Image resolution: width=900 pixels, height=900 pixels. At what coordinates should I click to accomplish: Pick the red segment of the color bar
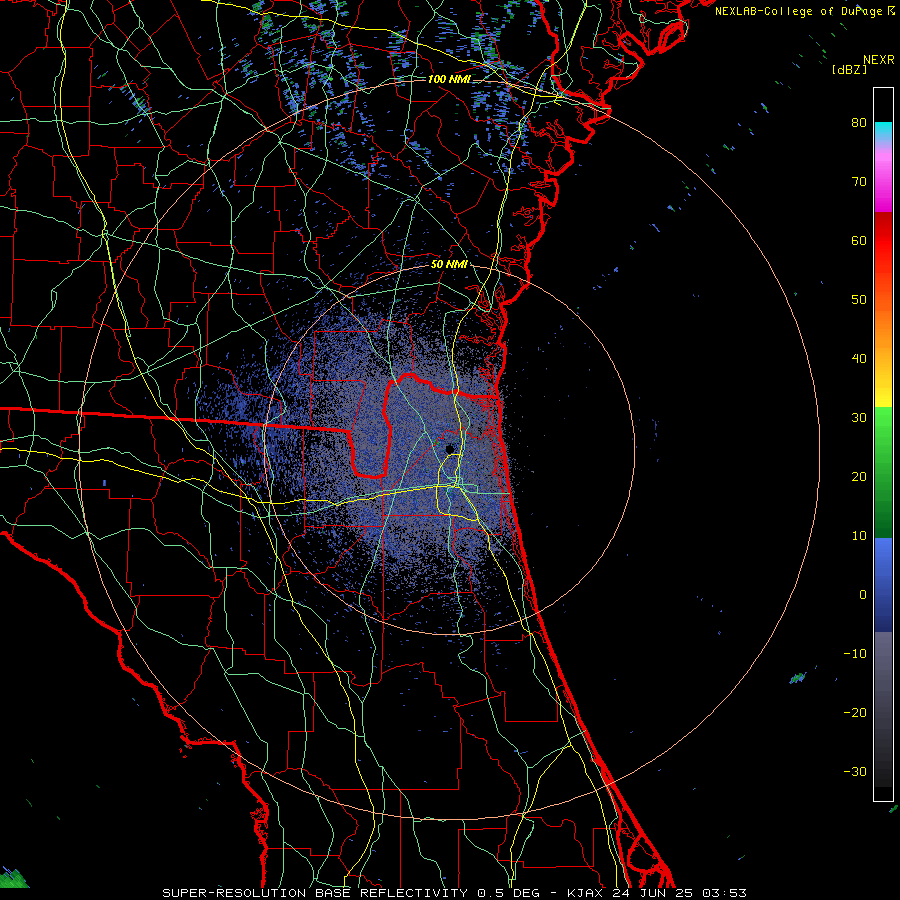[x=883, y=241]
